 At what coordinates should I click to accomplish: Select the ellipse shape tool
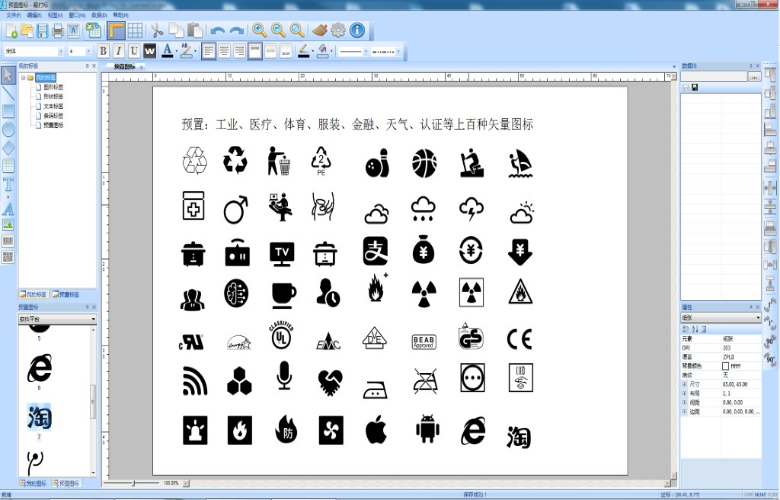coord(8,130)
